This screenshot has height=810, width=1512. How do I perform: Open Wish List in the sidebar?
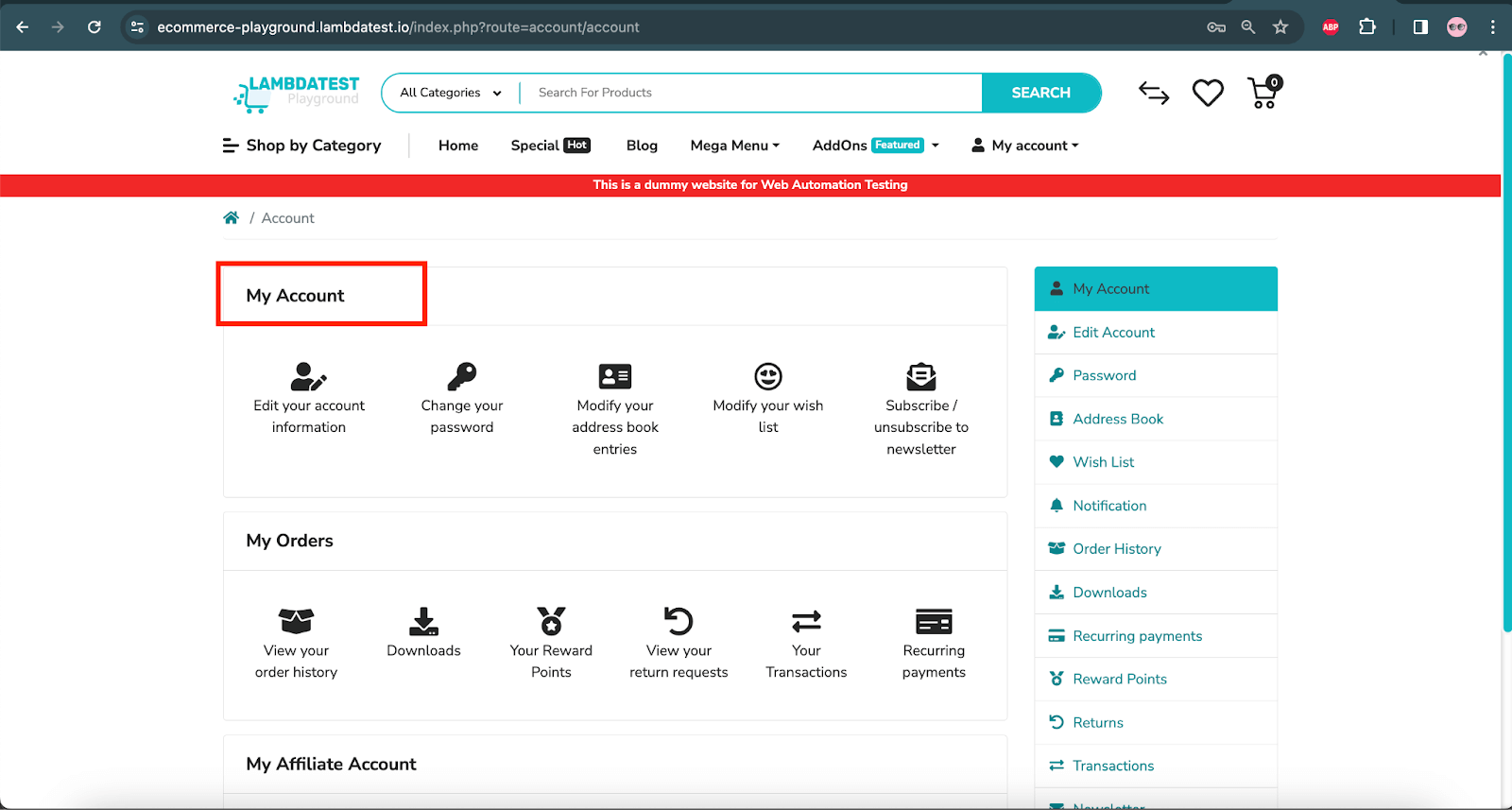pyautogui.click(x=1156, y=462)
